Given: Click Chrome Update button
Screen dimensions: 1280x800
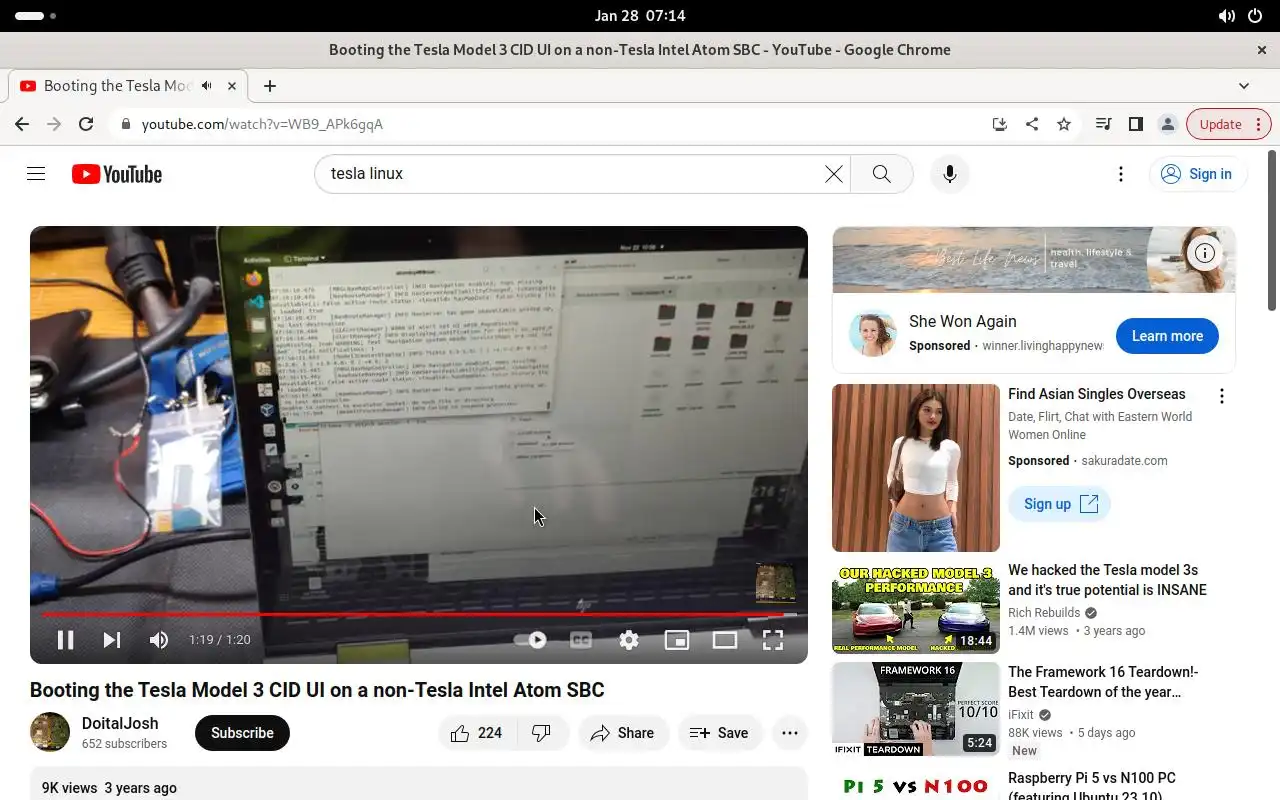Looking at the screenshot, I should (1229, 124).
